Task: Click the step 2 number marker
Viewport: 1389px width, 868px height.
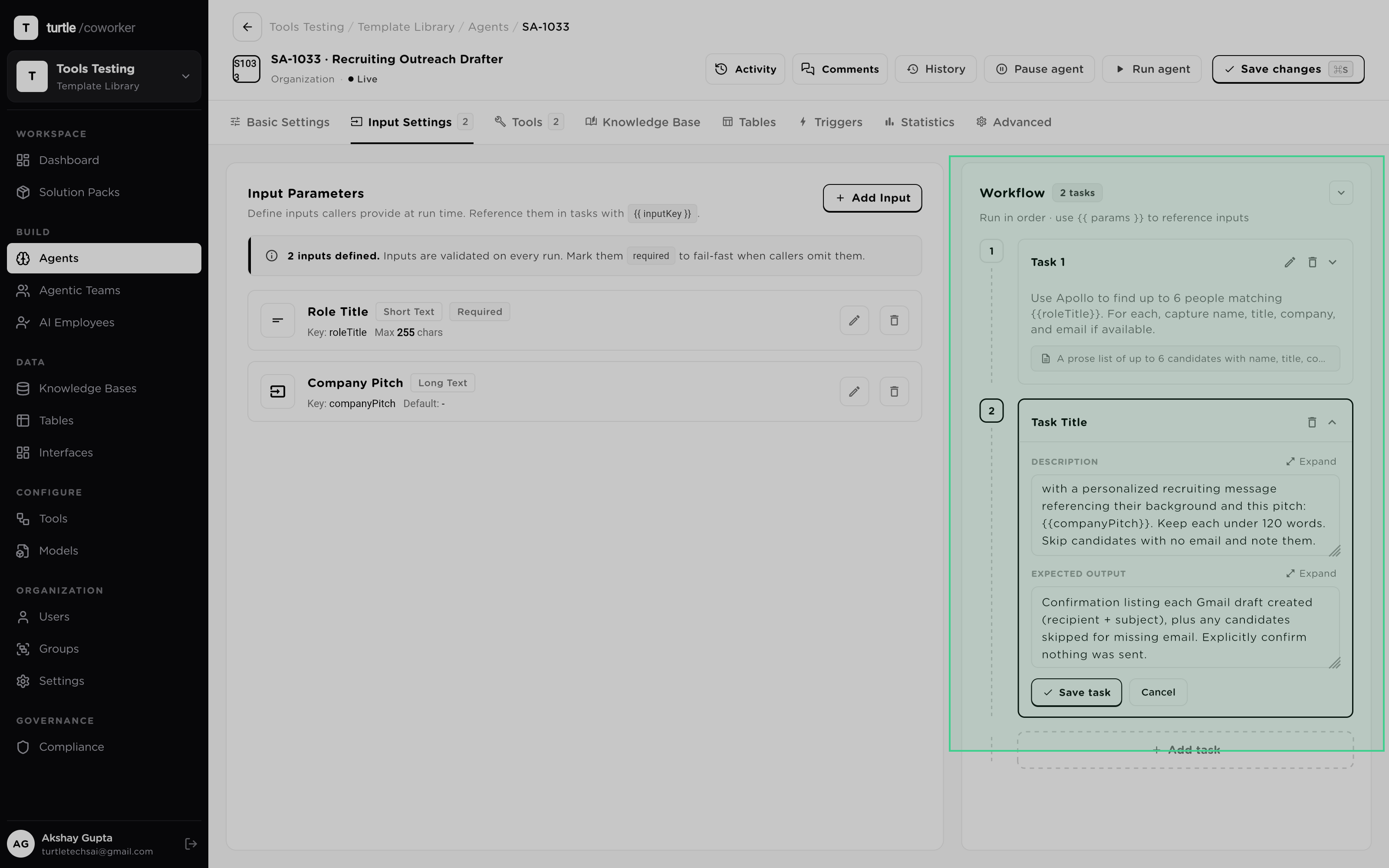Action: (991, 411)
